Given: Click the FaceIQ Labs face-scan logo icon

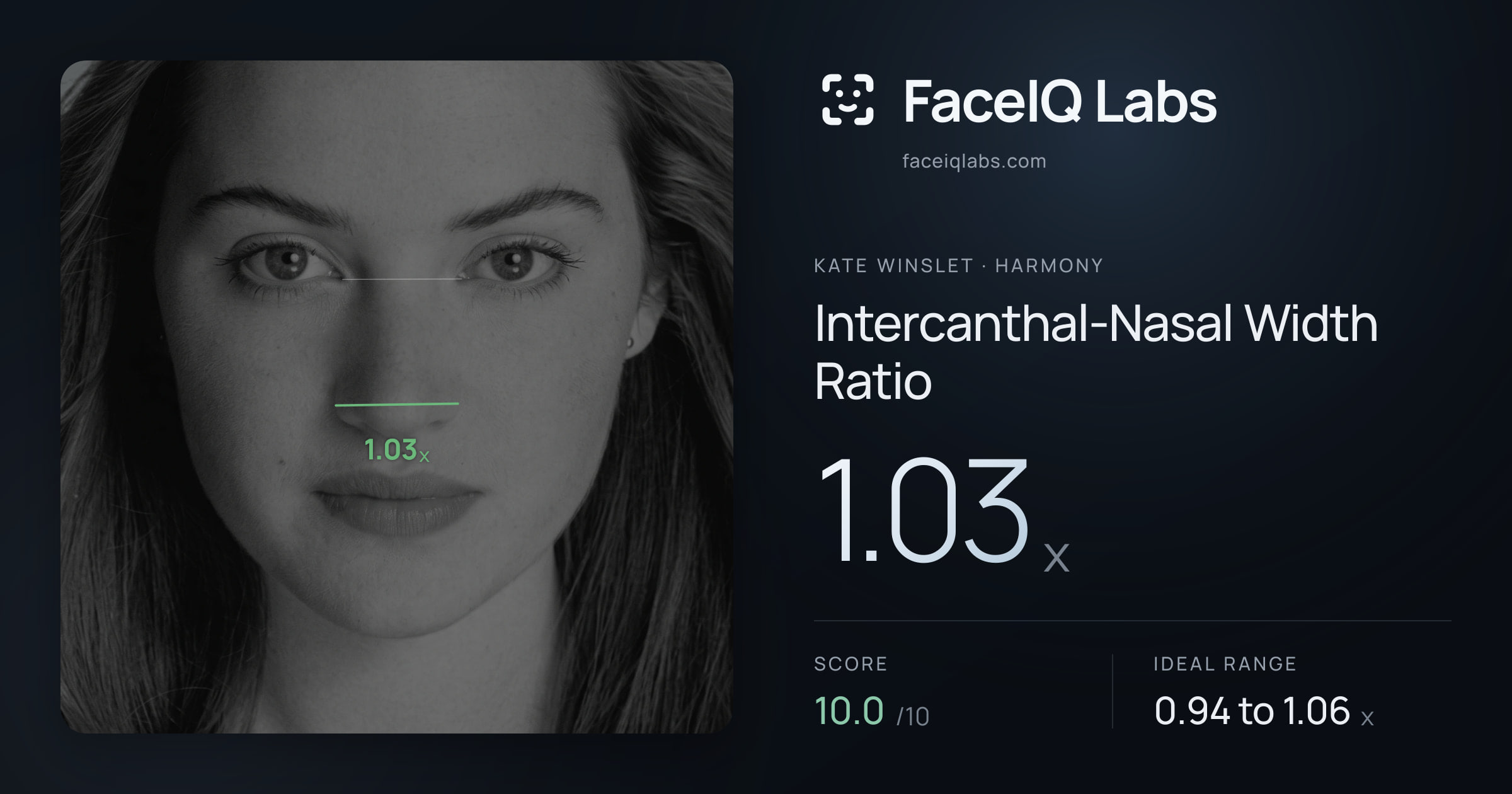Looking at the screenshot, I should coord(847,100).
